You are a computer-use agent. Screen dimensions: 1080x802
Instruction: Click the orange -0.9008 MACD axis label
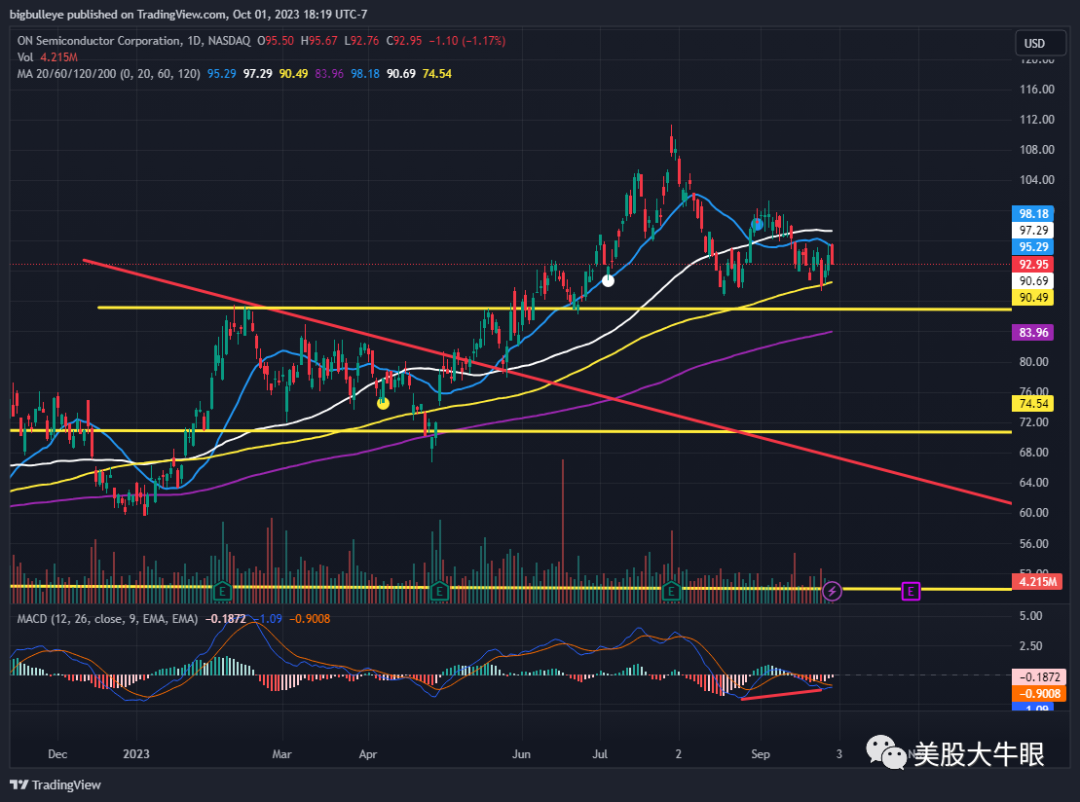click(x=1039, y=693)
